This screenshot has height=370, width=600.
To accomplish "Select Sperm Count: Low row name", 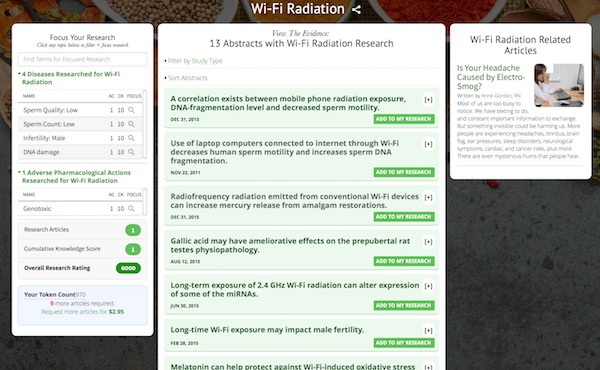I will (49, 124).
